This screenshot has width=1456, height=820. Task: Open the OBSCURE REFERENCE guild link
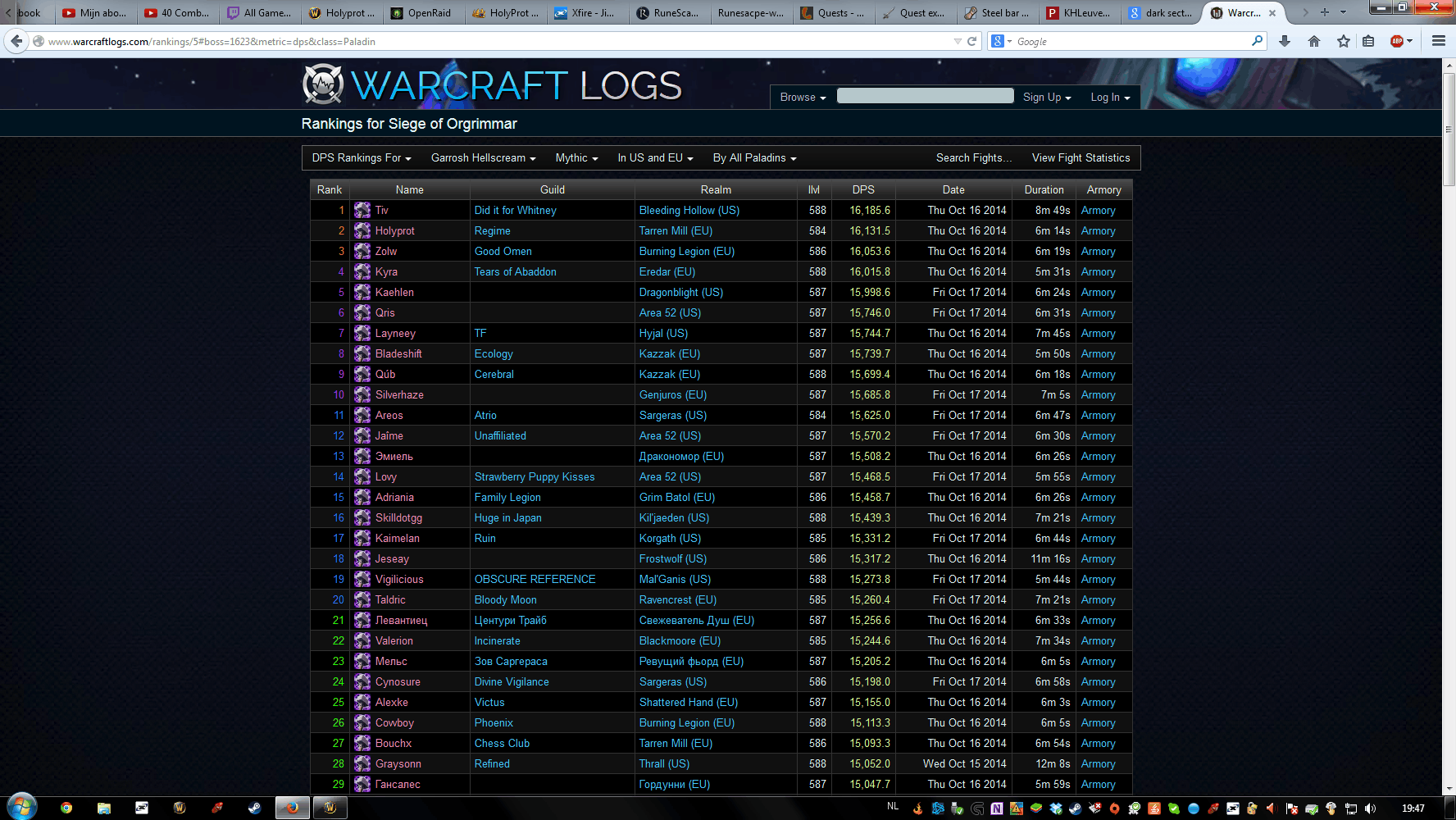tap(535, 579)
